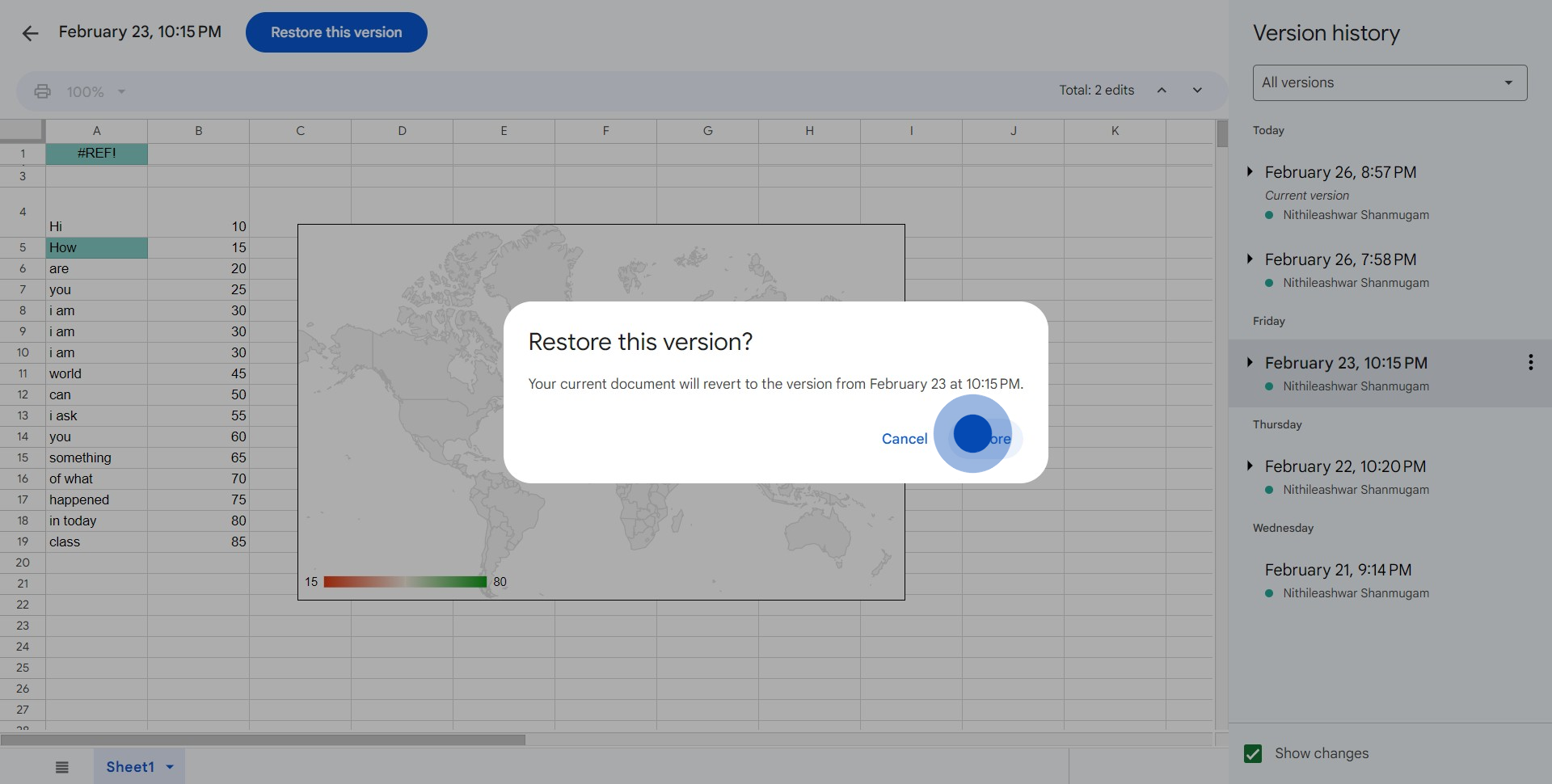Expand the February 26, 8:57 PM version
Screen dimensions: 1552x784
click(1250, 172)
